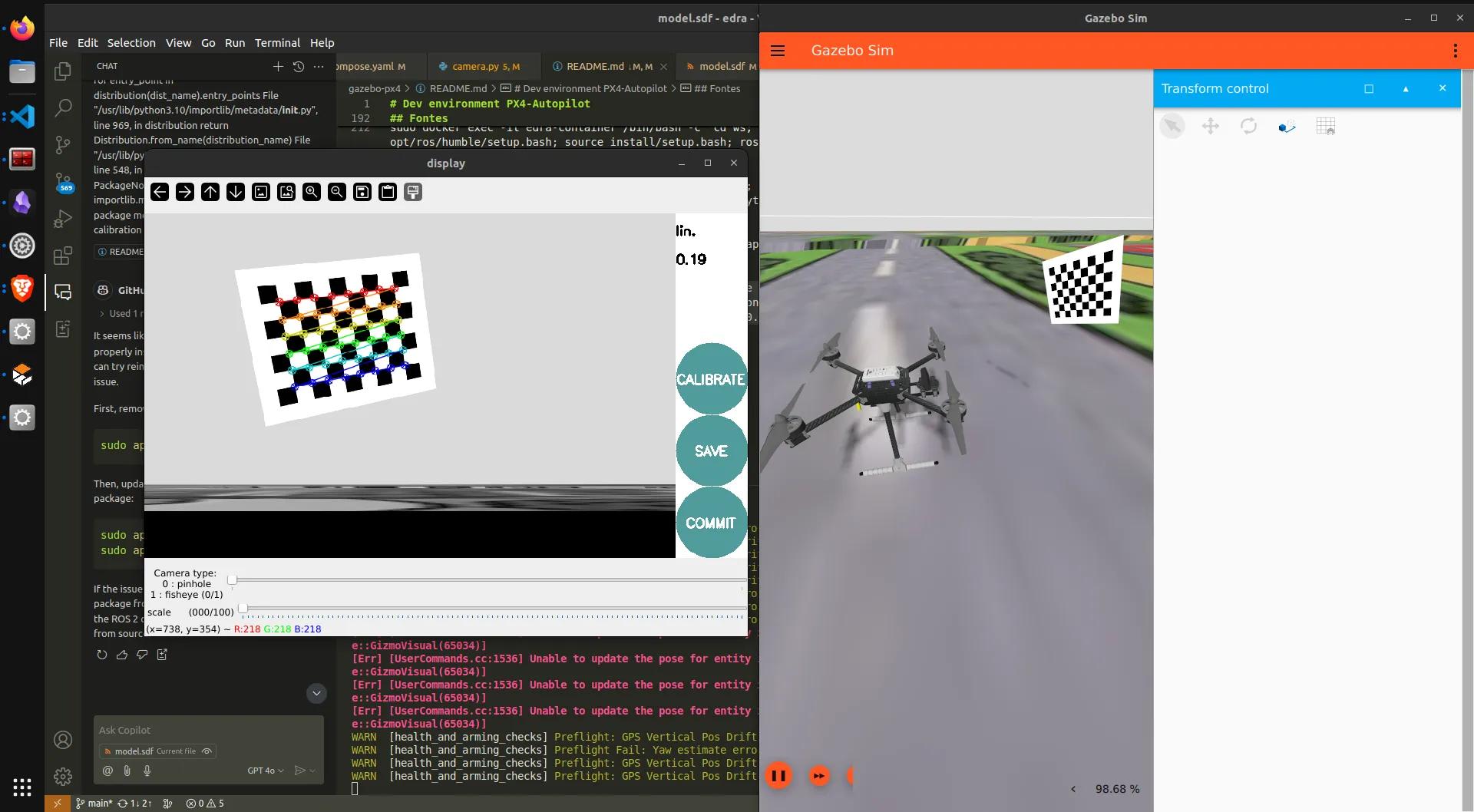The width and height of the screenshot is (1474, 812).
Task: Open the Terminal menu
Action: point(277,43)
